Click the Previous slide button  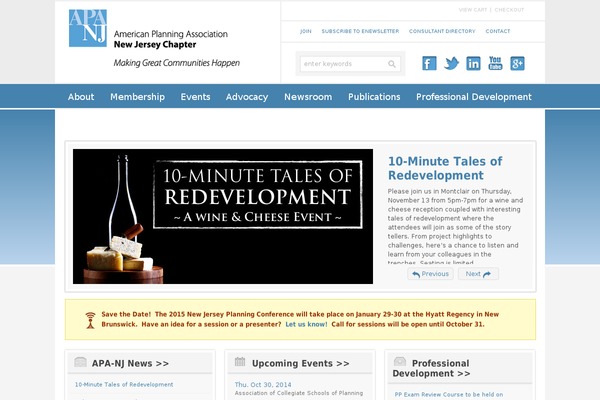(430, 274)
